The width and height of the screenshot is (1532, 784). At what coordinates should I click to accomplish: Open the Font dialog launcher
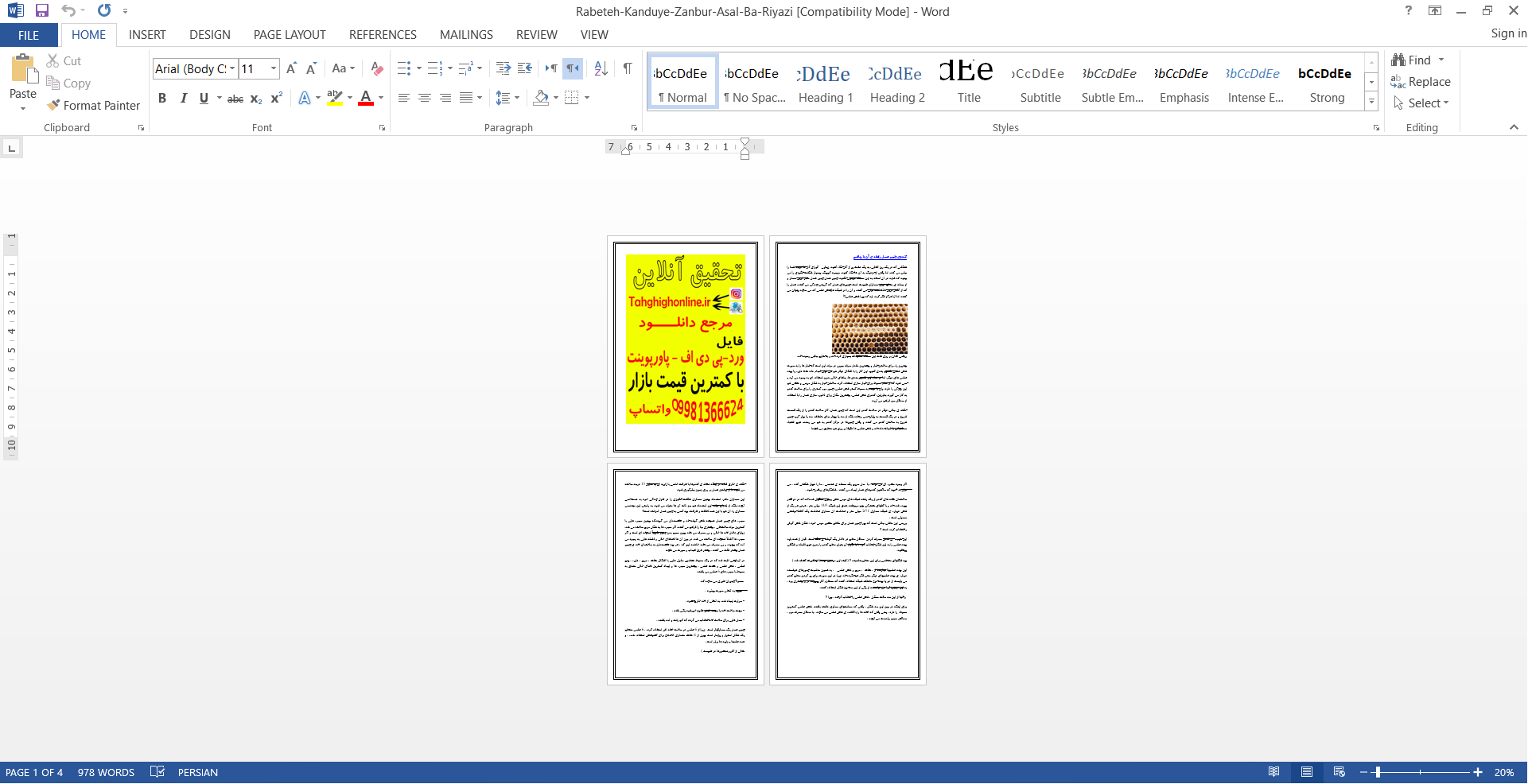[x=382, y=128]
